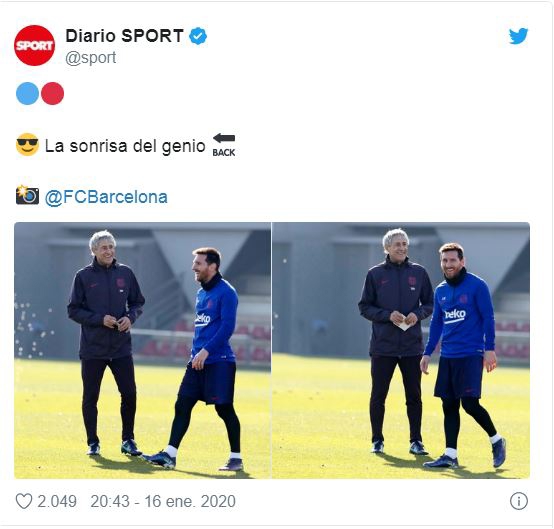Open the left training photo

[x=142, y=351]
